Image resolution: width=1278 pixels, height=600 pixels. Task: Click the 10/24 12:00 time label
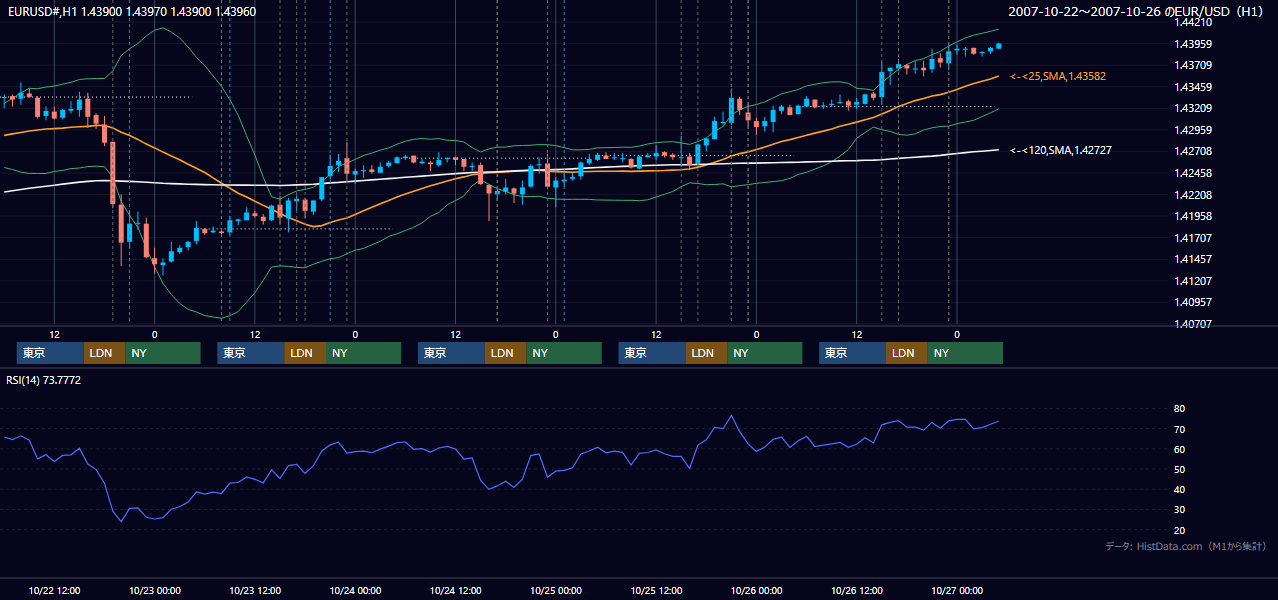[456, 590]
